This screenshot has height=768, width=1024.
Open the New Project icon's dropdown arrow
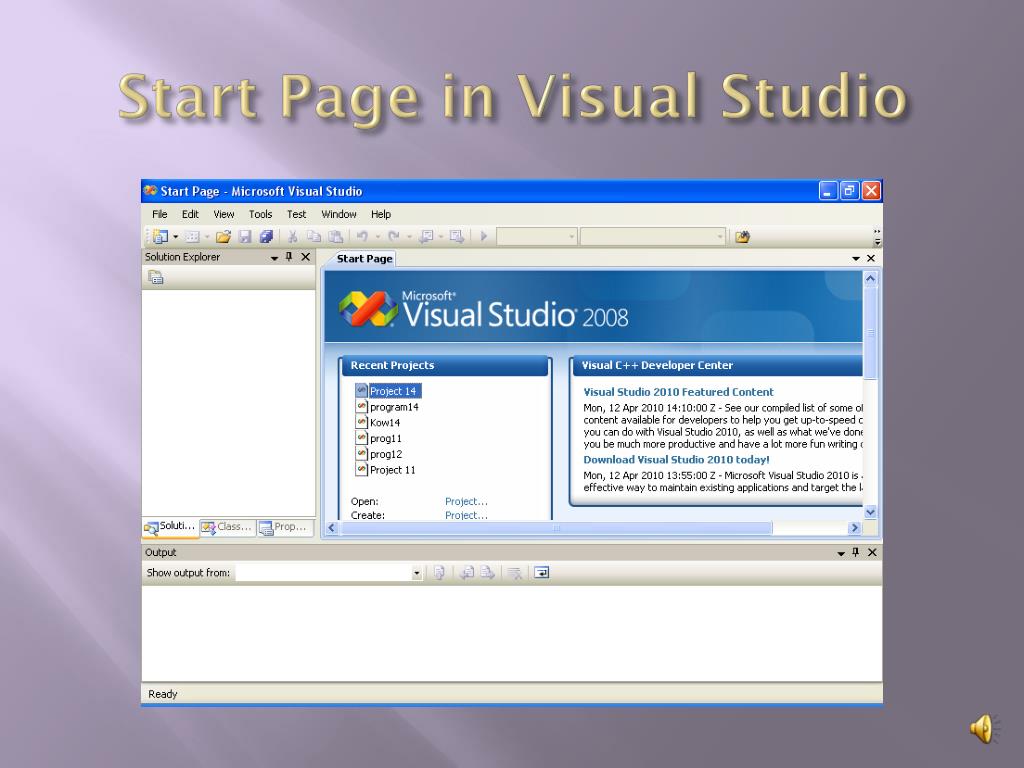coord(176,237)
